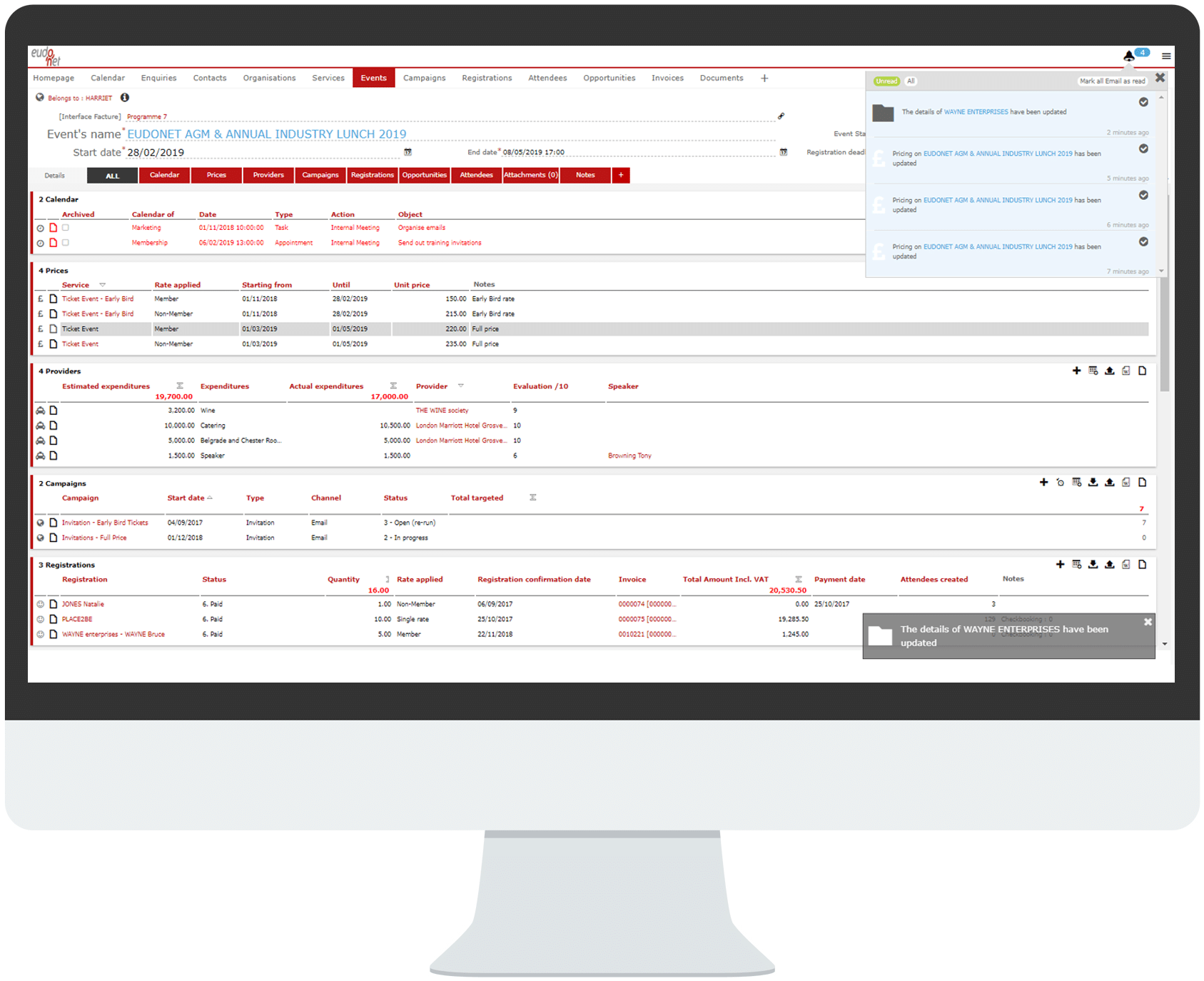Open Invitation - Early Bird Tickets campaign

tap(105, 523)
